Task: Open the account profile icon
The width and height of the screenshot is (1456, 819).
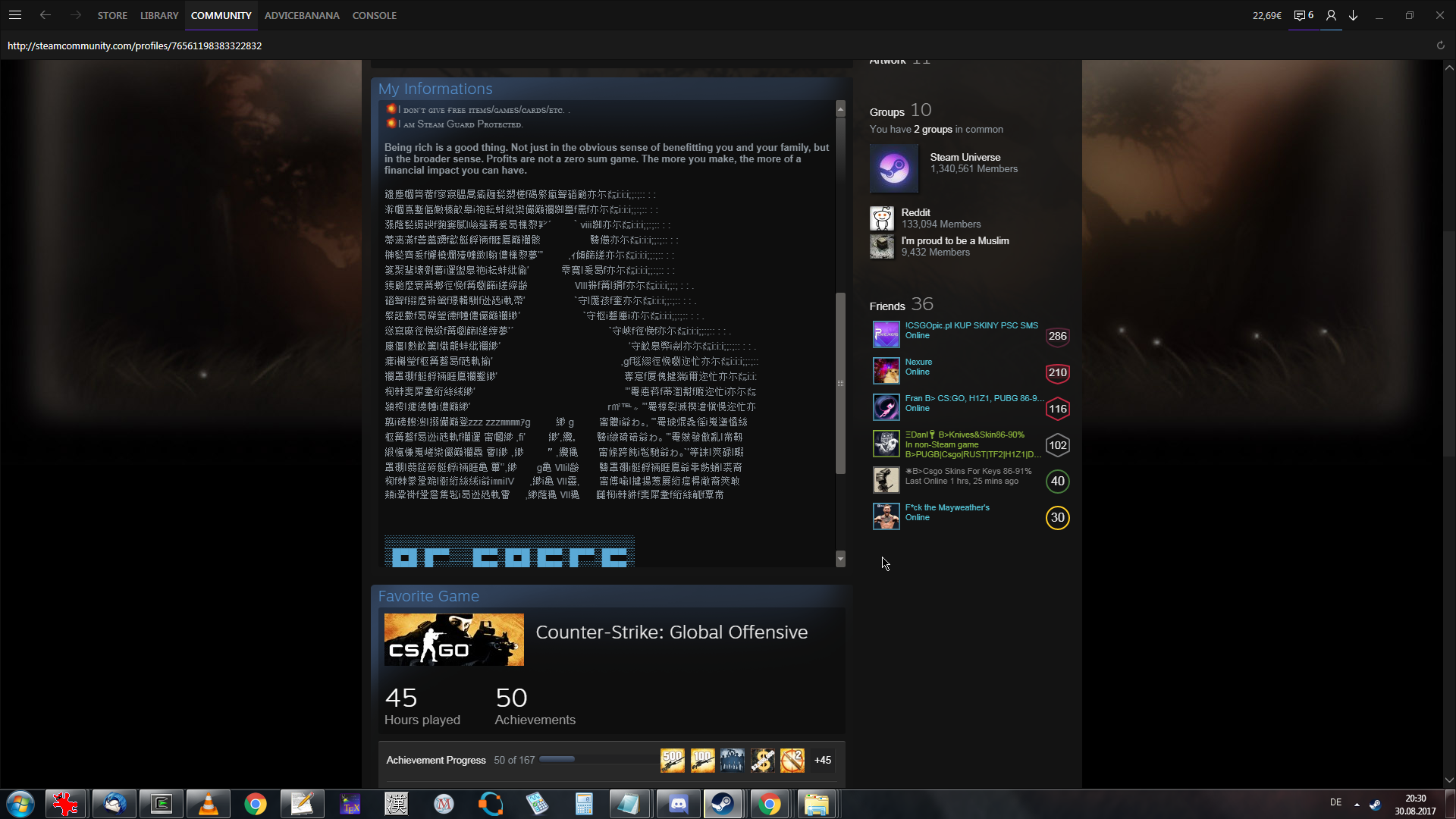Action: [x=1331, y=15]
